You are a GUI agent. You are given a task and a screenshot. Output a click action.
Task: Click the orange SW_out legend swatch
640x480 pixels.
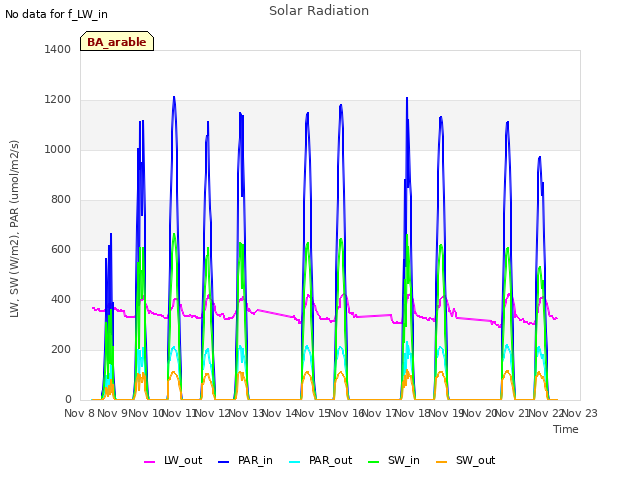[442, 462]
